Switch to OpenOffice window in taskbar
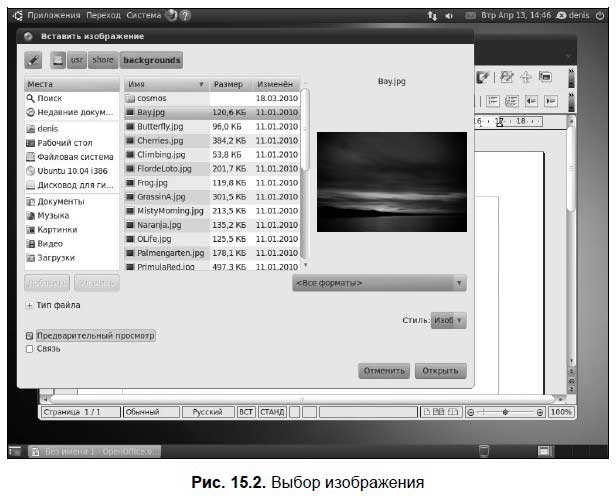 (x=94, y=452)
